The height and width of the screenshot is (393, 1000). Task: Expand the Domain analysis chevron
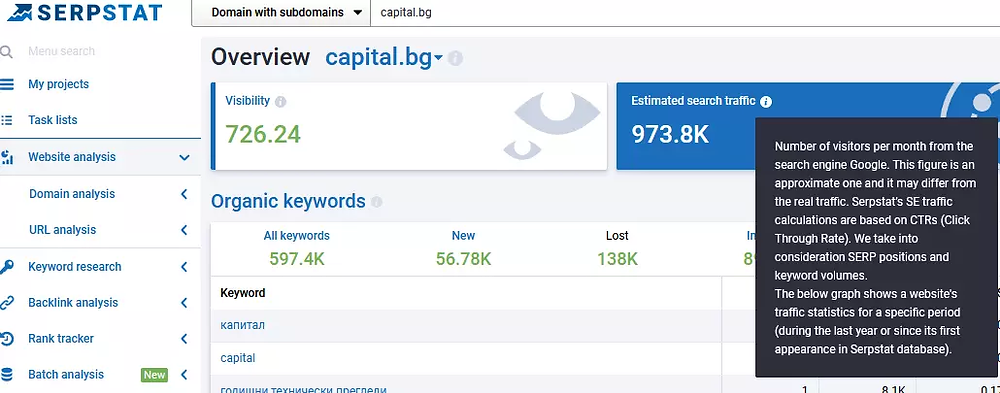[x=184, y=194]
